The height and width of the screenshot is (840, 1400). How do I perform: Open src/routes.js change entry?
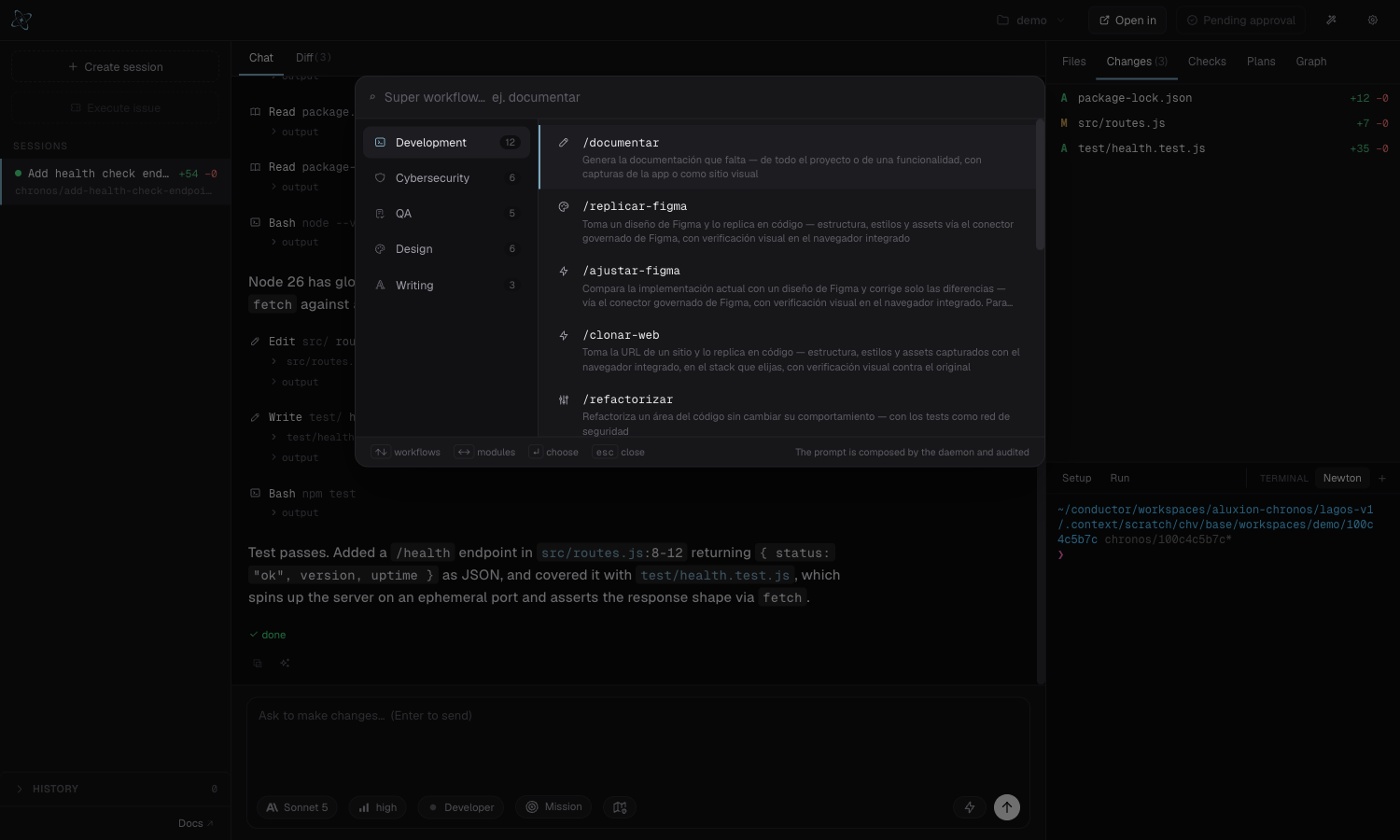(x=1223, y=123)
